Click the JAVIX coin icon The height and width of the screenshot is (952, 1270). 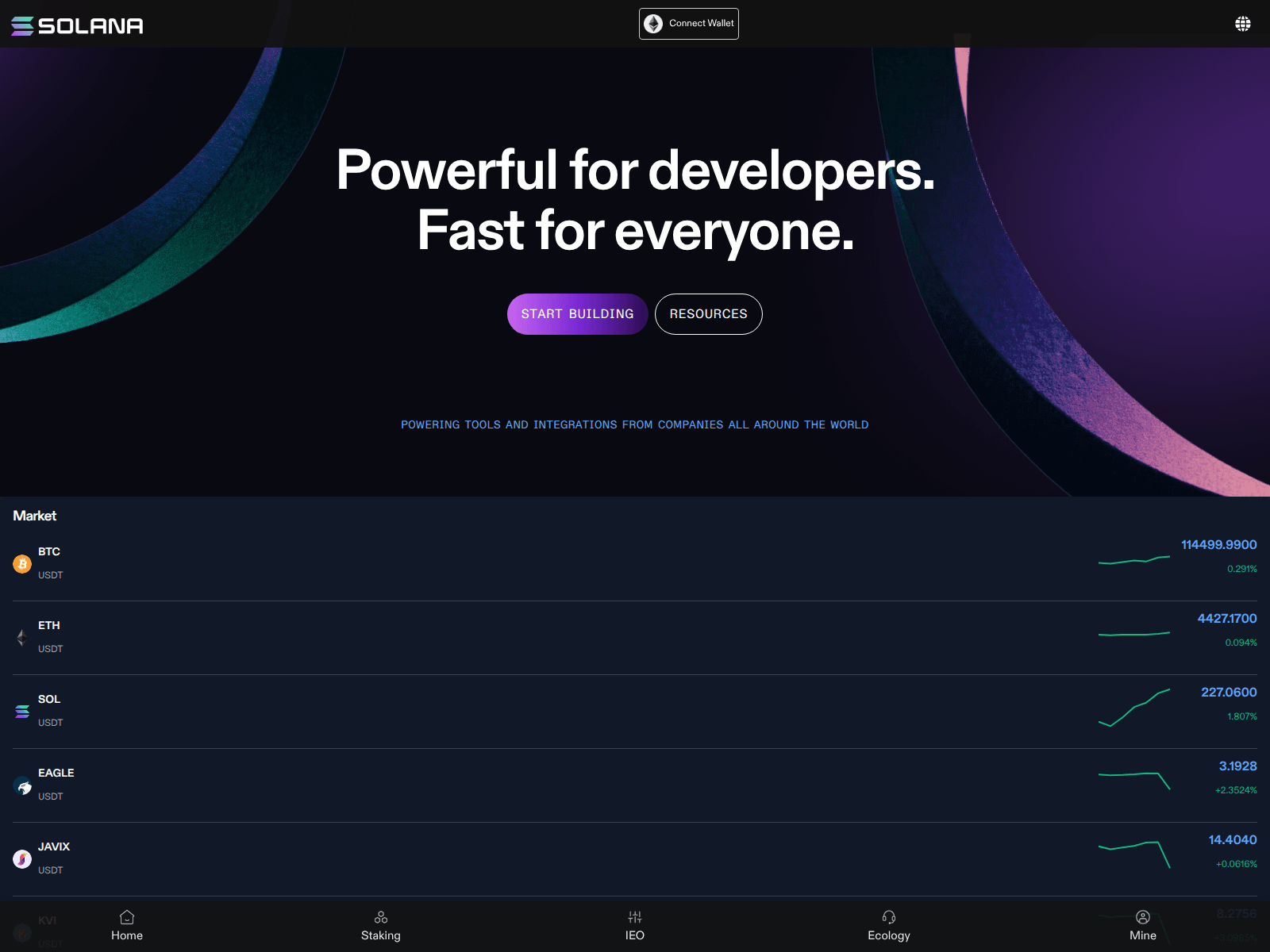click(22, 859)
